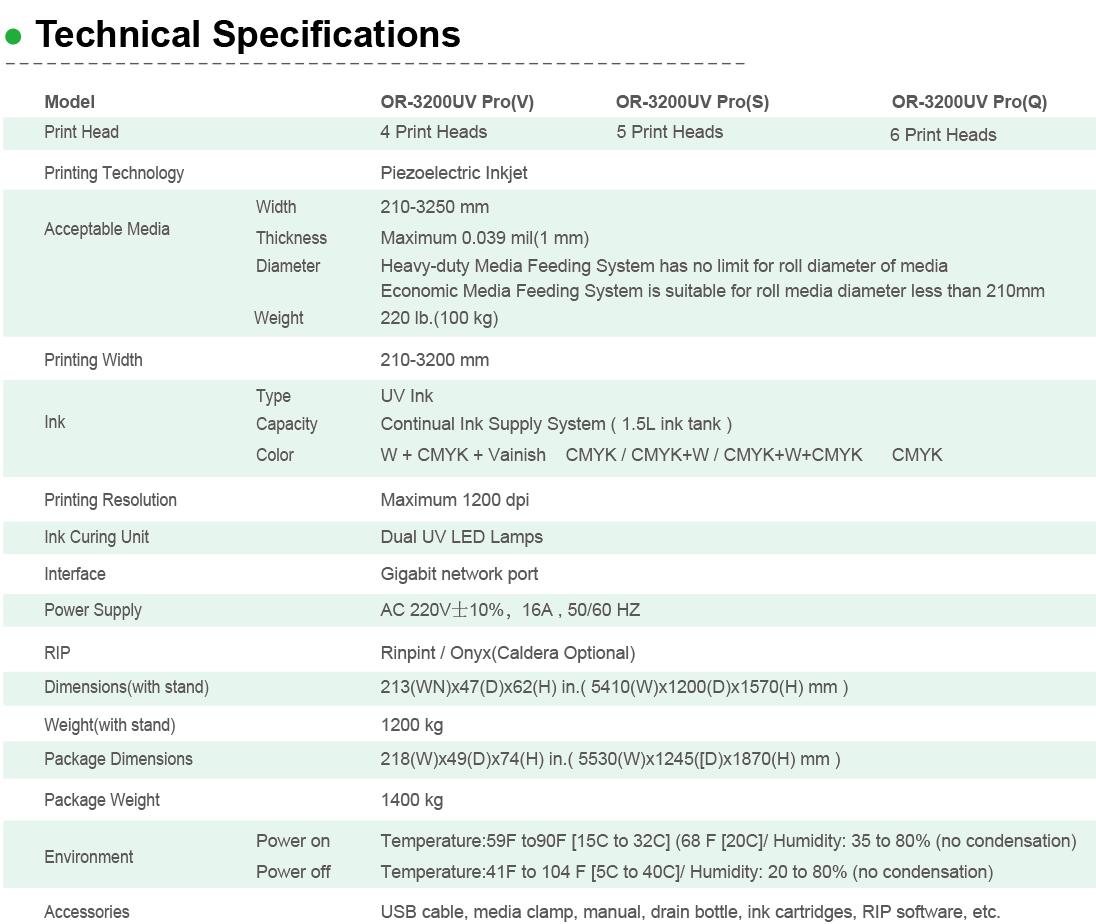Click the Maximum 1200 dpi value
Viewport: 1096px width, 924px height.
pos(455,500)
